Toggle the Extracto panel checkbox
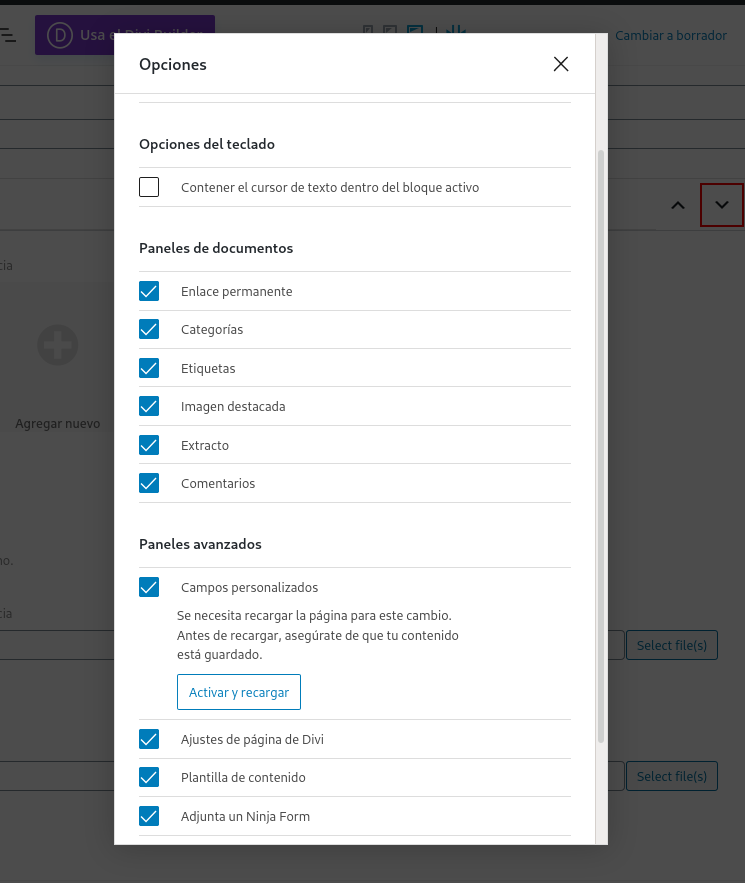 tap(149, 445)
